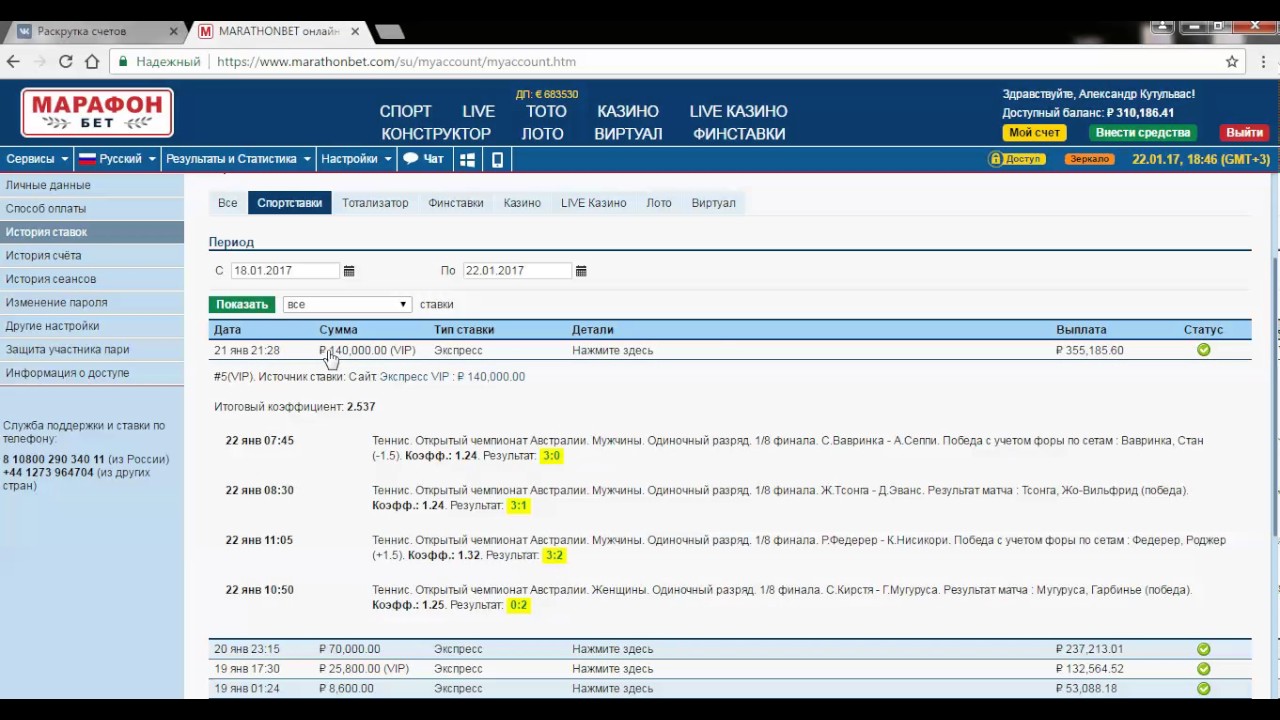Open История сеансов in the sidebar
Image resolution: width=1280 pixels, height=720 pixels.
click(x=92, y=279)
